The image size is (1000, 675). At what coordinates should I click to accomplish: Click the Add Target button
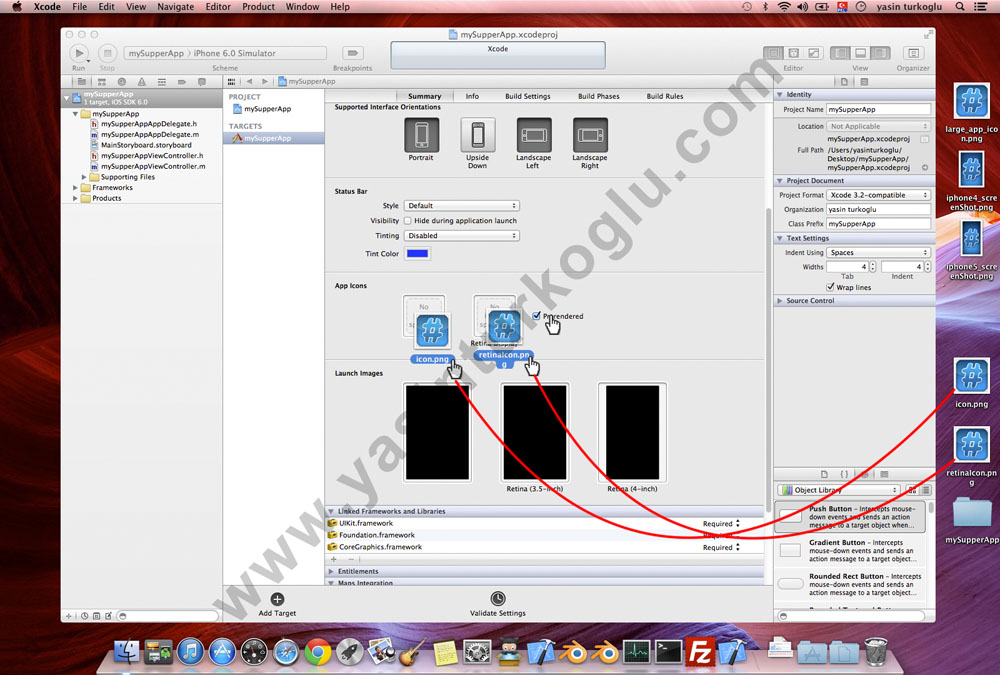click(277, 604)
